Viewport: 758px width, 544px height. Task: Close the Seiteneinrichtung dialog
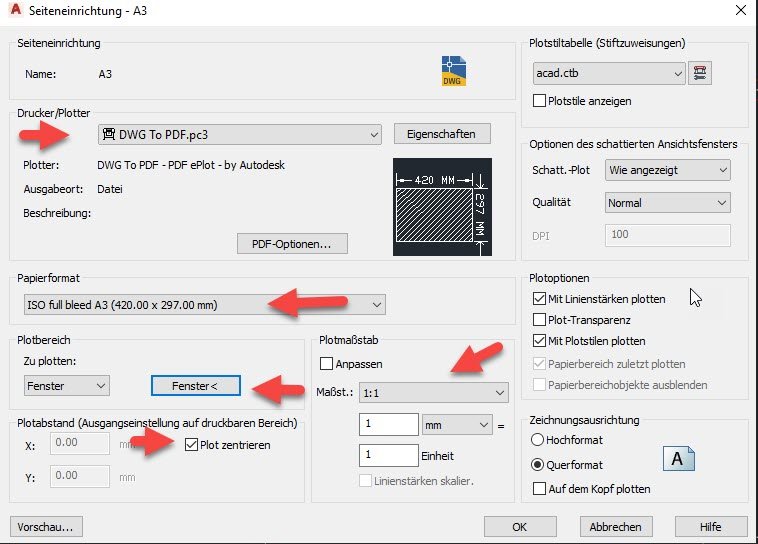click(741, 10)
